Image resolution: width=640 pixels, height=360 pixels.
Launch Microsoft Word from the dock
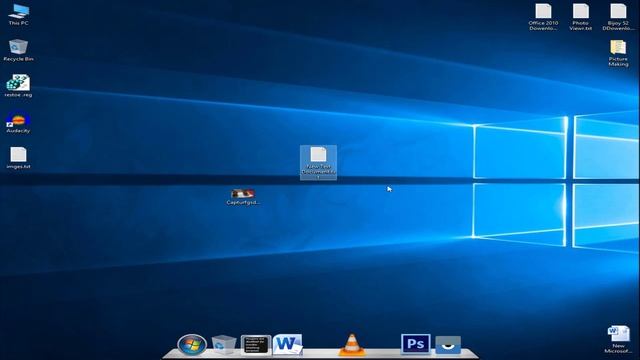[288, 344]
